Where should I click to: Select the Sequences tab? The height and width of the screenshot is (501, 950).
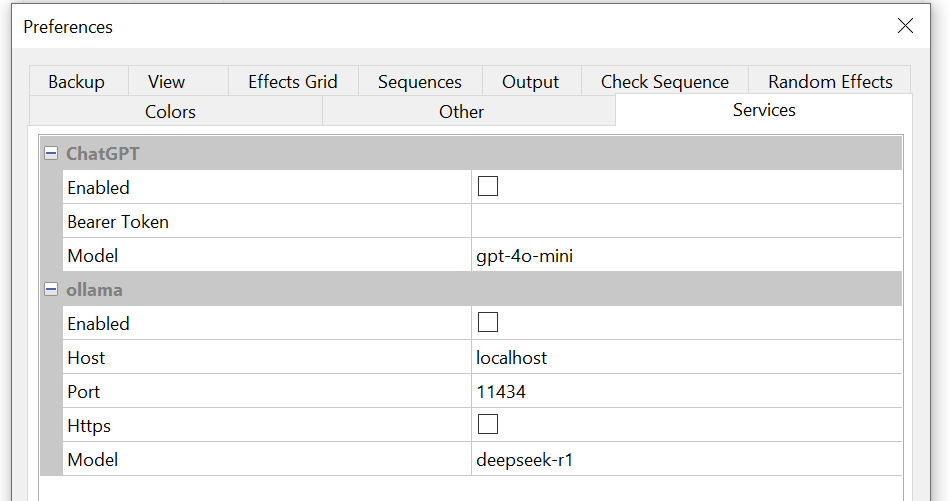(420, 81)
